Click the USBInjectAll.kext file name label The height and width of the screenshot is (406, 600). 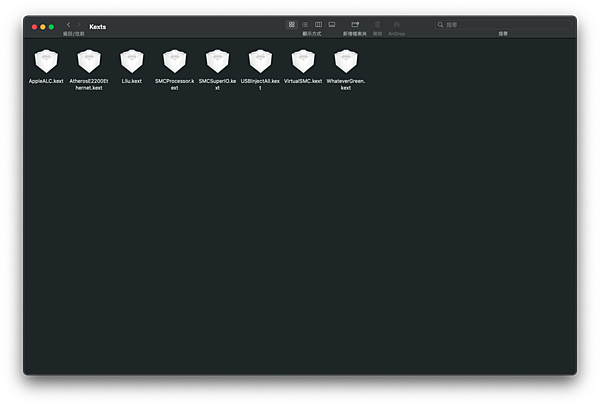click(x=260, y=85)
